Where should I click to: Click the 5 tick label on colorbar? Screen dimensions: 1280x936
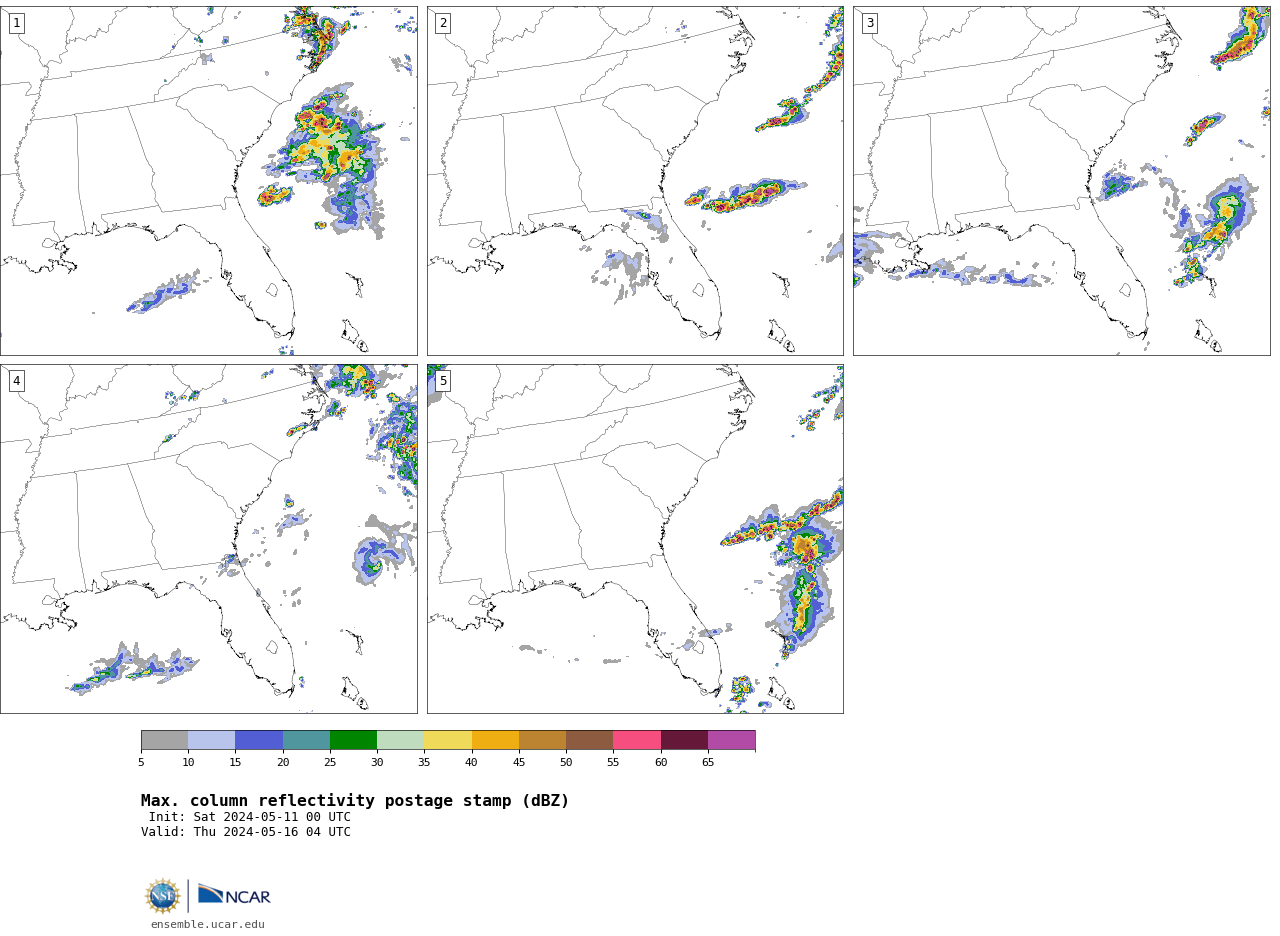tap(141, 763)
